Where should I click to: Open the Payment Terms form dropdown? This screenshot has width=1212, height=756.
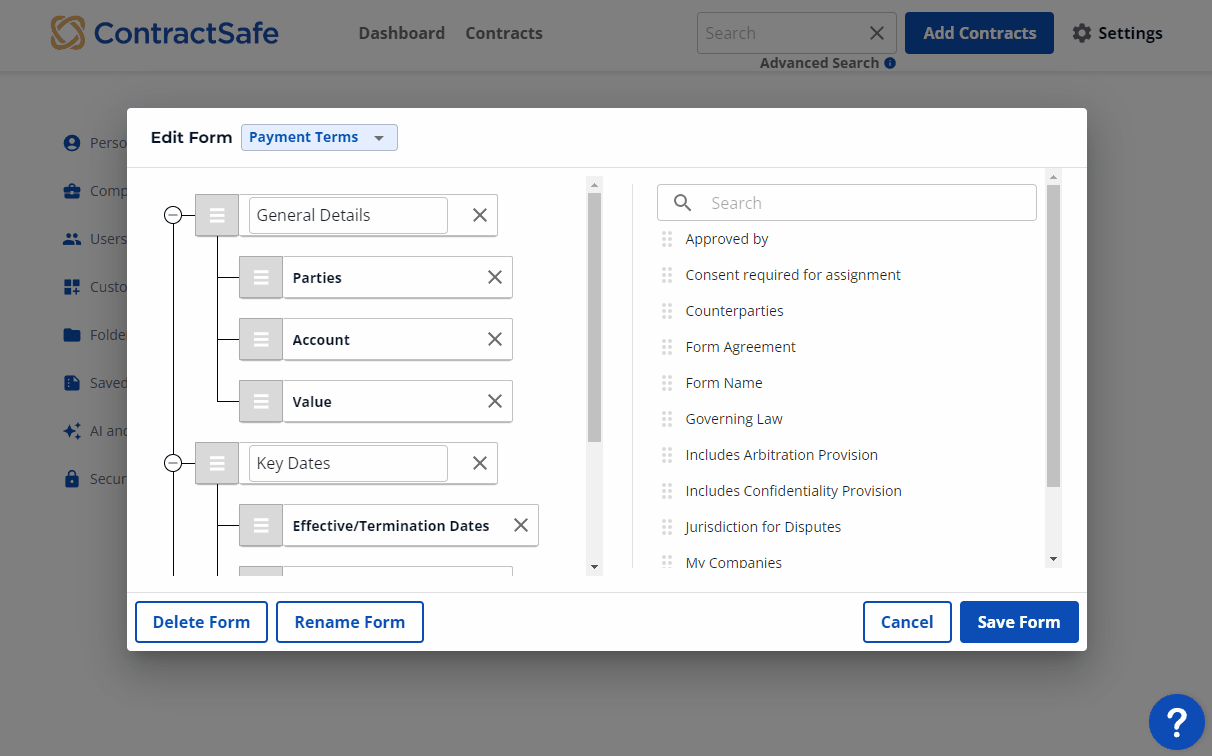click(319, 137)
